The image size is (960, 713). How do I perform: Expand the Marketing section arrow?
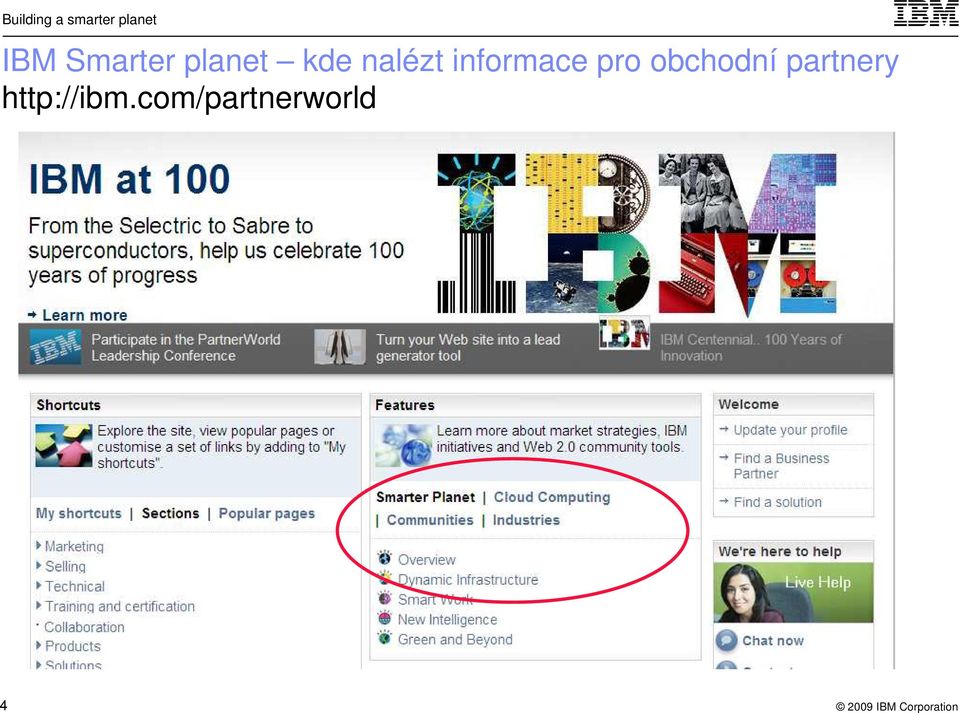[x=39, y=545]
